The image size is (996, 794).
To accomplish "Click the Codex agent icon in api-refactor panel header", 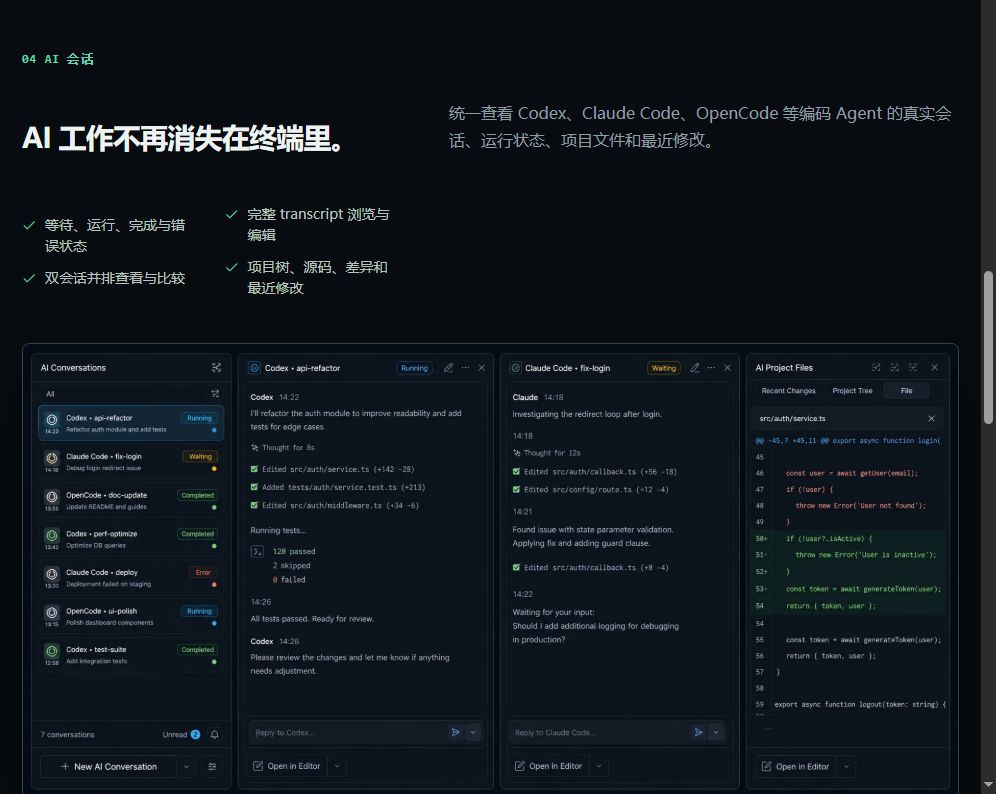I will [254, 368].
